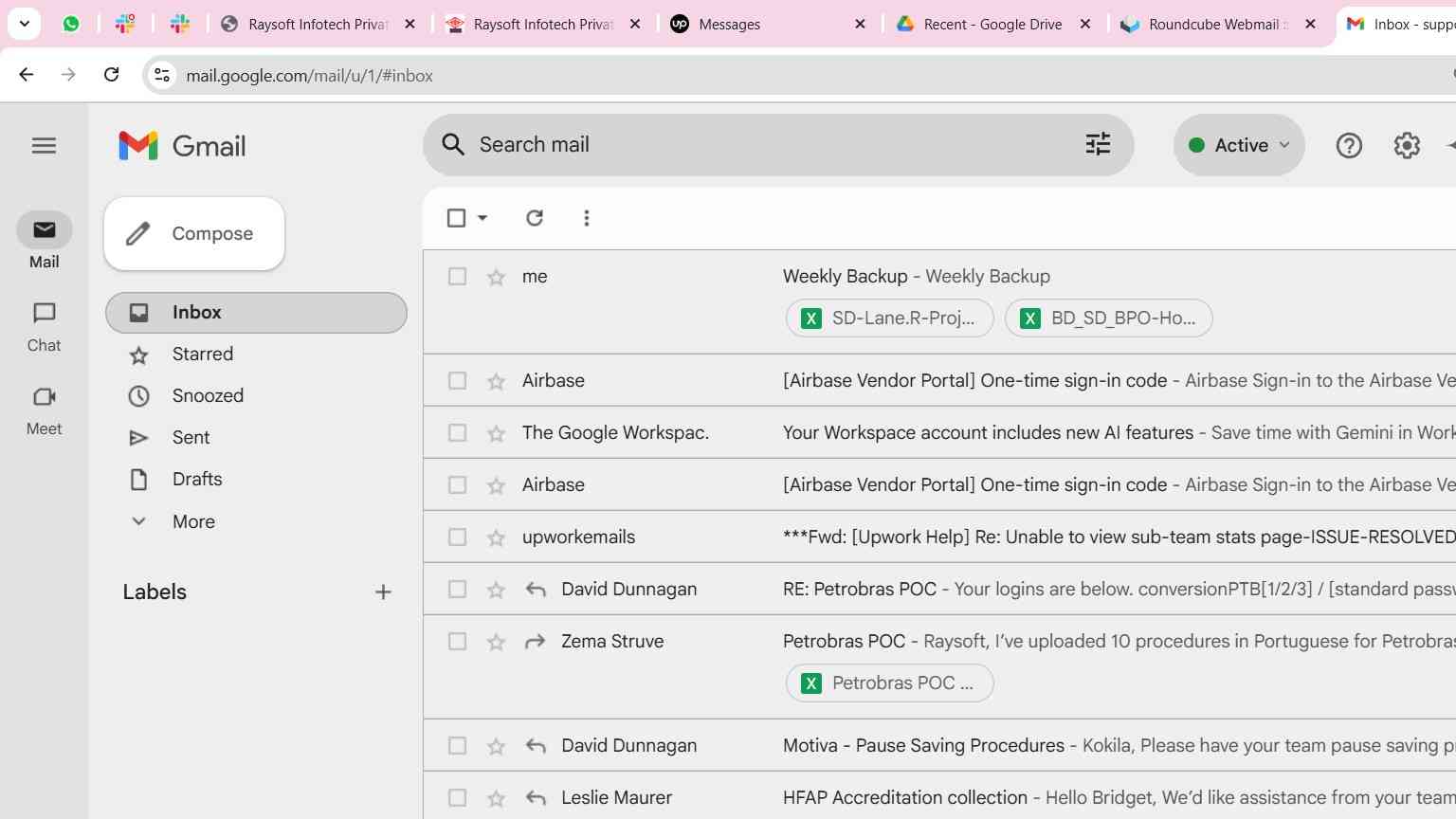Star the upworkemails message
The height and width of the screenshot is (819, 1456).
(496, 537)
